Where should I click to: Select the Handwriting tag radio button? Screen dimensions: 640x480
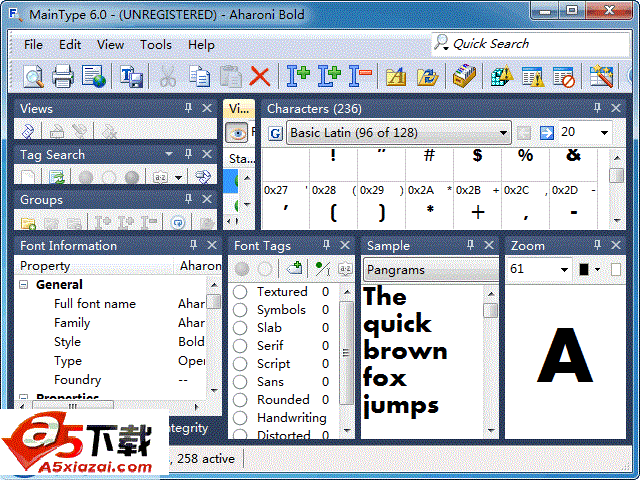(240, 418)
